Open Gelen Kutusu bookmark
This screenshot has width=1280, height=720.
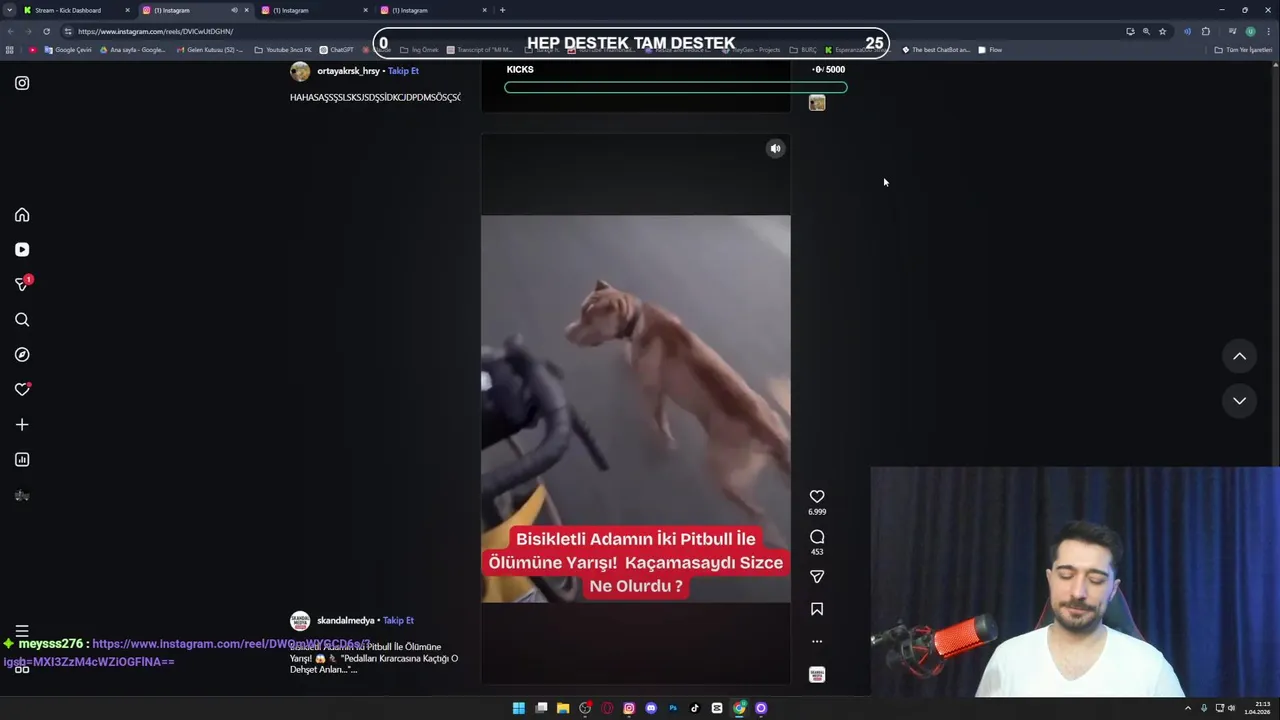(208, 50)
